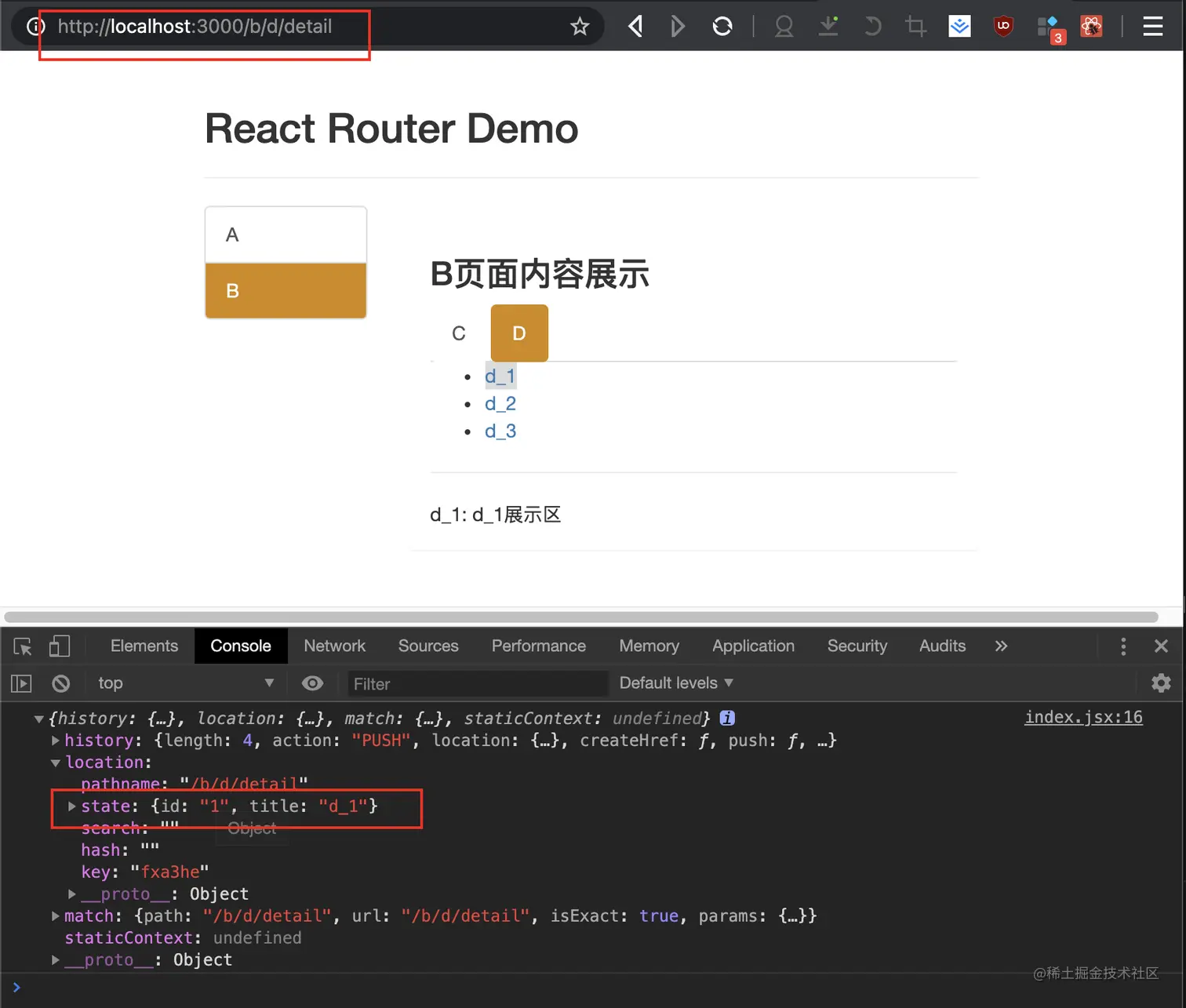Screen dimensions: 1186x1008
Task: Bookmark this page with the star icon
Action: [x=580, y=27]
